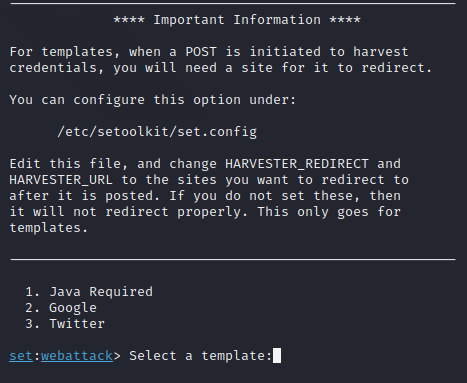Image resolution: width=467 pixels, height=383 pixels.
Task: Click the /etc/setoolkit/set.config file path
Action: pos(157,132)
